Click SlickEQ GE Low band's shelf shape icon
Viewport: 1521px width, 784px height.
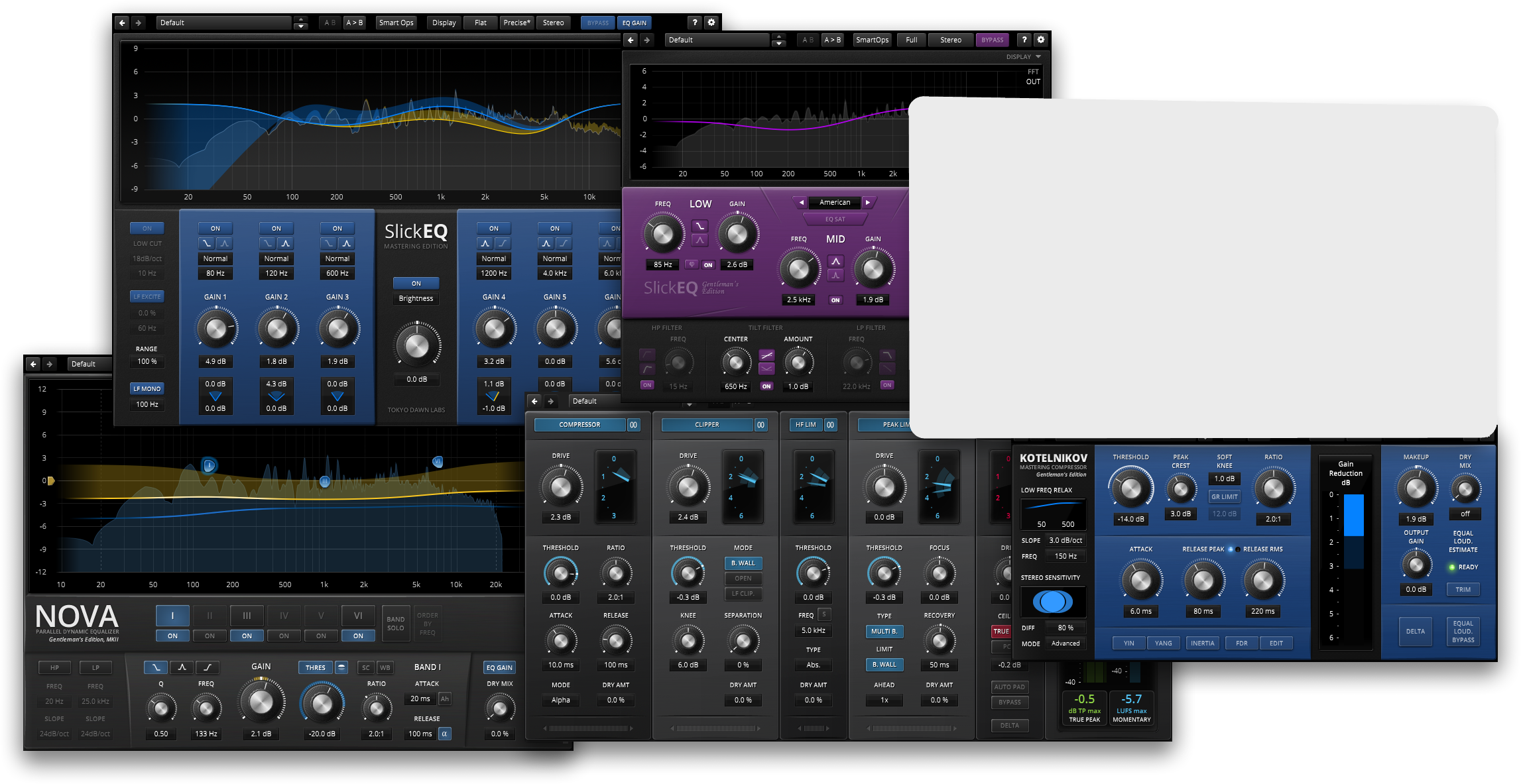(700, 226)
